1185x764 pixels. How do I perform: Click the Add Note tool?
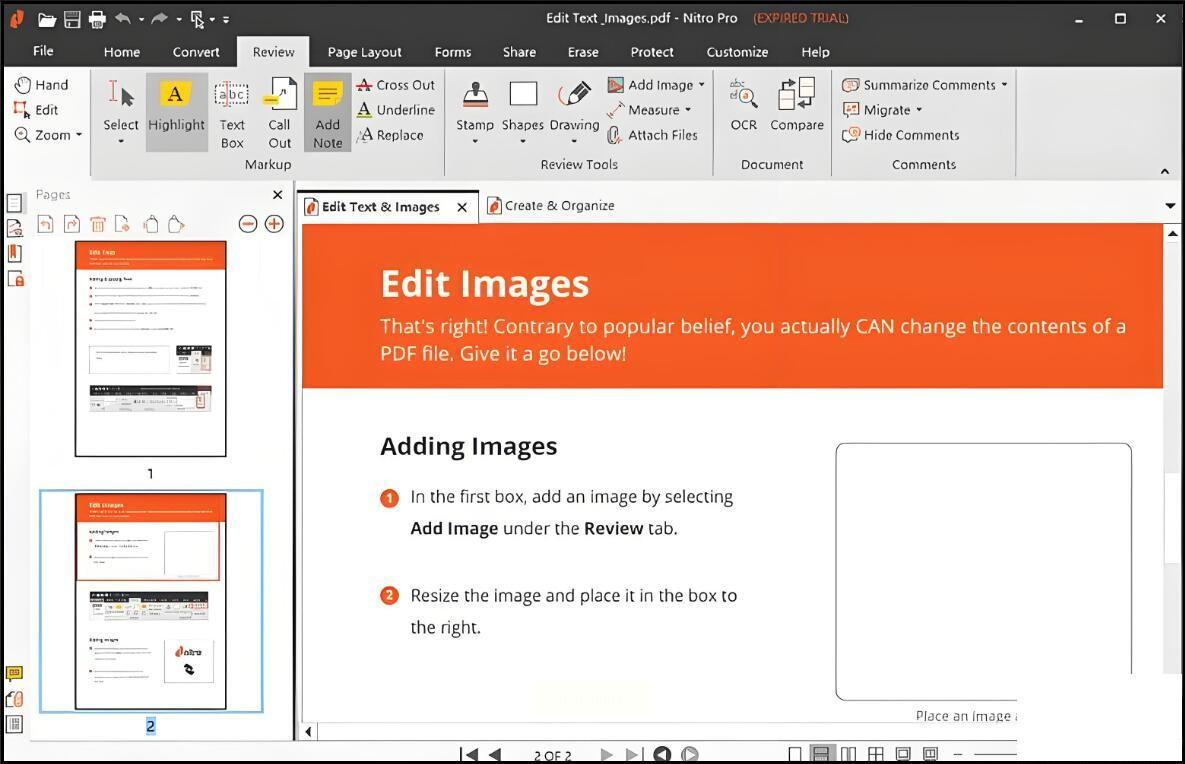point(327,113)
